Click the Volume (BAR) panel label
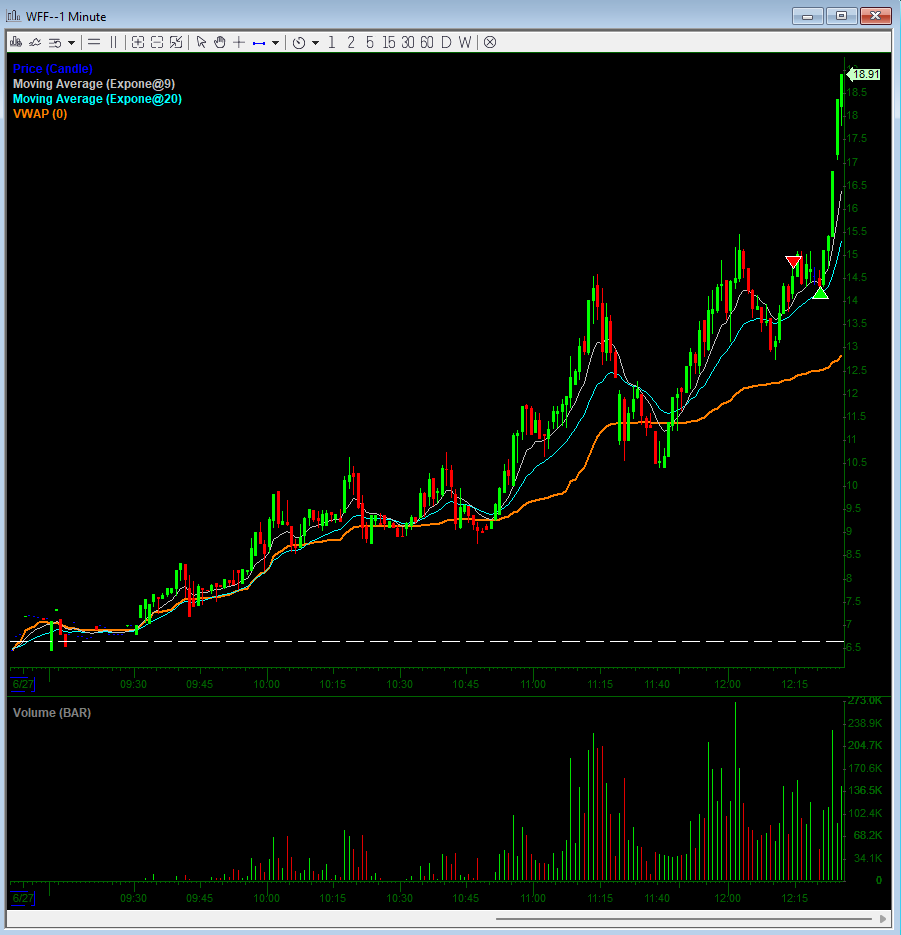 52,713
